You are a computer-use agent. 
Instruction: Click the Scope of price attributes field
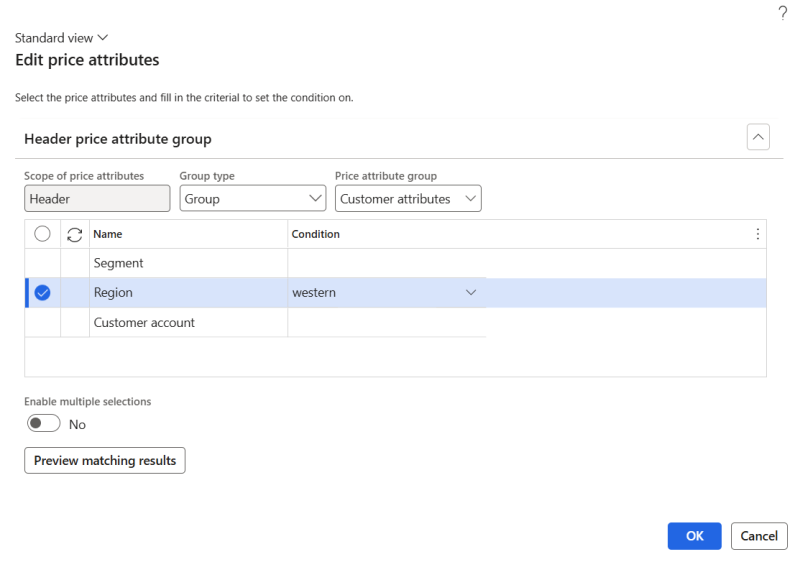tap(97, 198)
